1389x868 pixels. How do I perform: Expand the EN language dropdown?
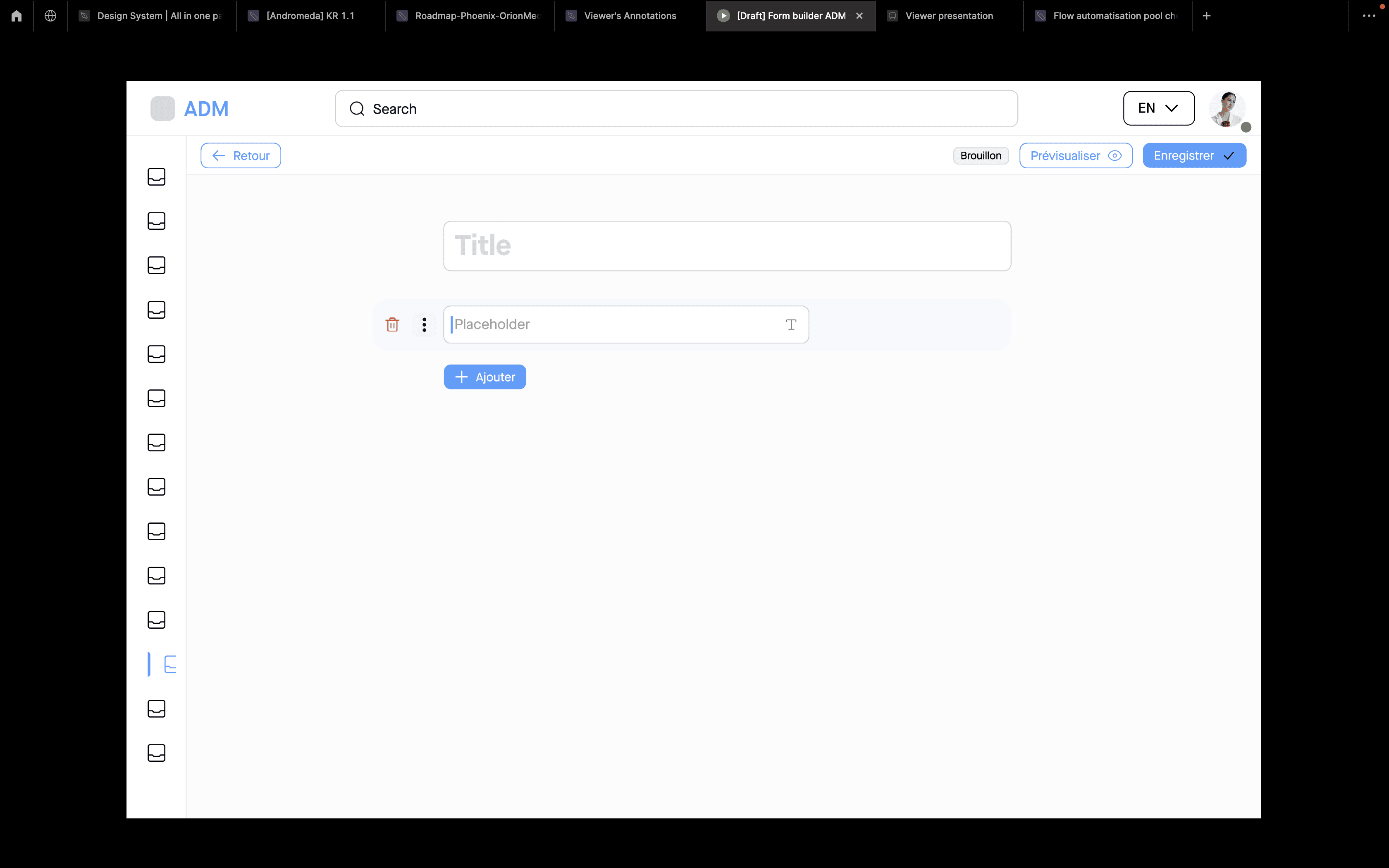pos(1159,108)
